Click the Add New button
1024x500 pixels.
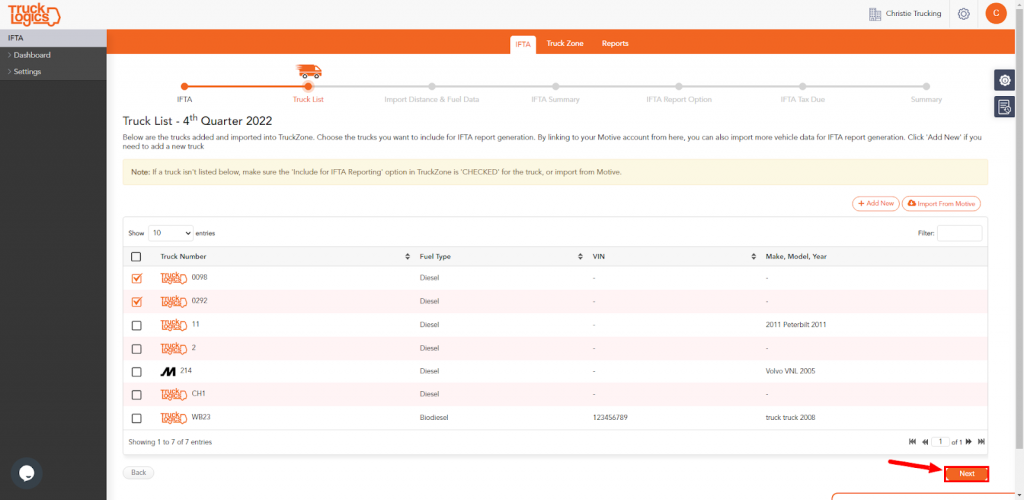tap(876, 204)
